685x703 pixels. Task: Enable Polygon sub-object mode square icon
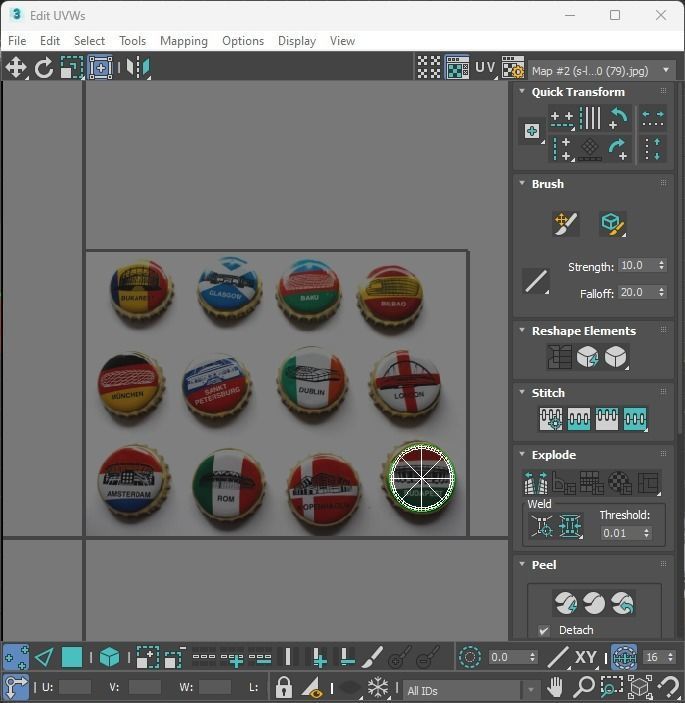coord(72,657)
